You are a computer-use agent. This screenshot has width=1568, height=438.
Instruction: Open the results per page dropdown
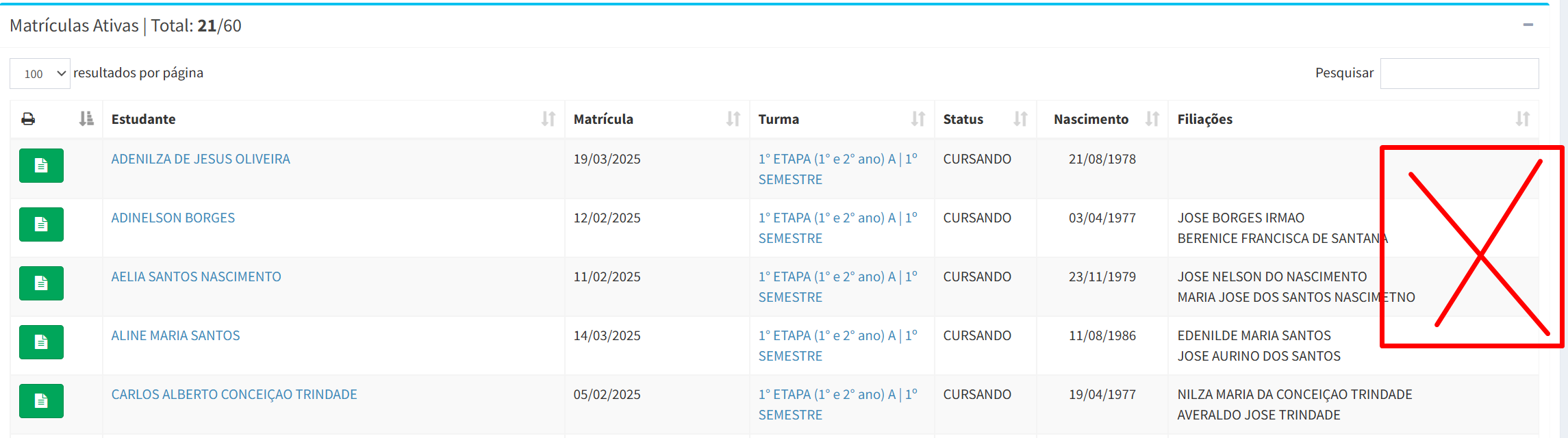tap(40, 73)
